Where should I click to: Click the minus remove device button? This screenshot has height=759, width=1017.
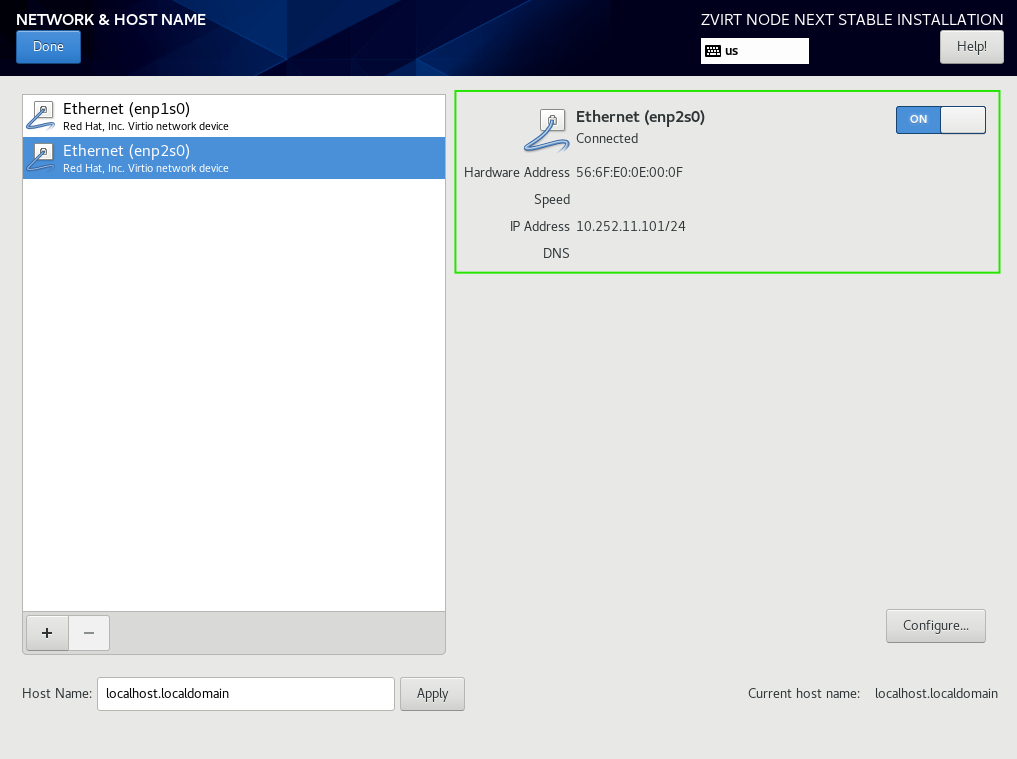[89, 632]
